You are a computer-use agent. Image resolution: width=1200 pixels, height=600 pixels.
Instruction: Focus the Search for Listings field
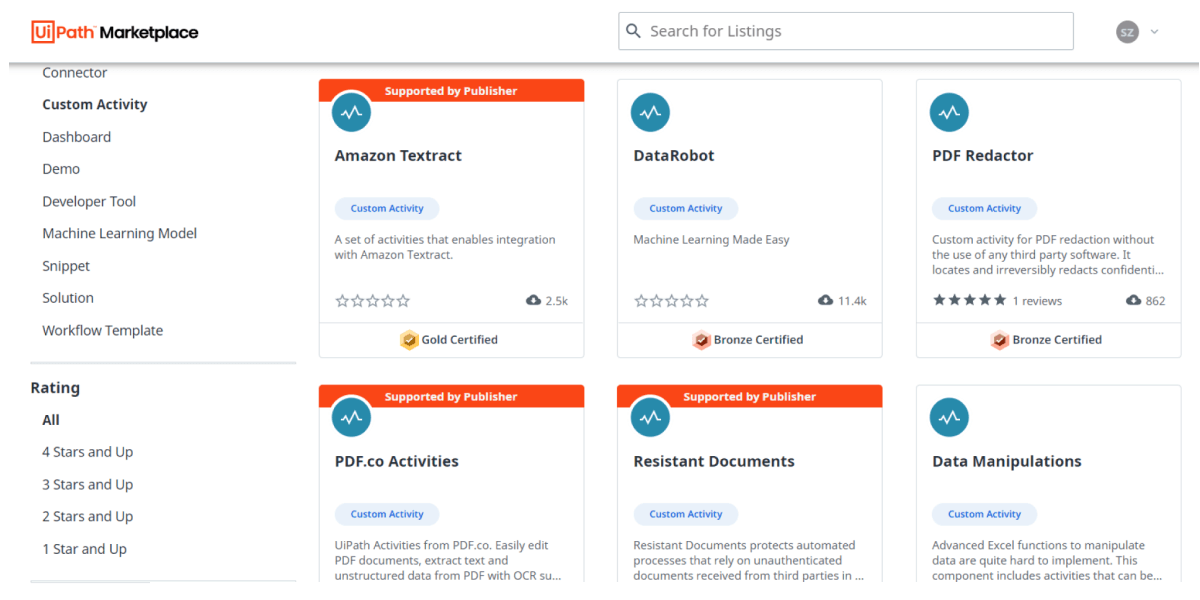[846, 31]
